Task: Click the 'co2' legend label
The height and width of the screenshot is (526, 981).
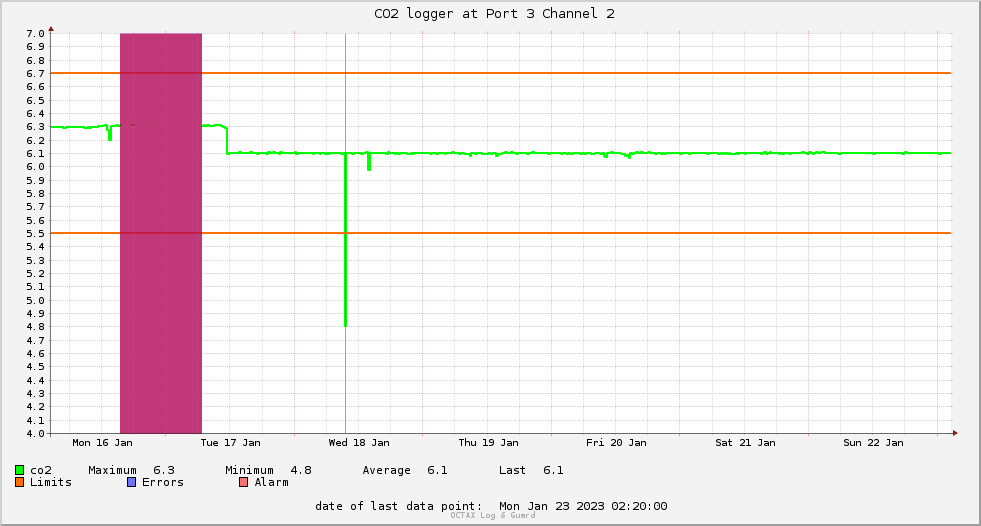Action: pyautogui.click(x=41, y=470)
